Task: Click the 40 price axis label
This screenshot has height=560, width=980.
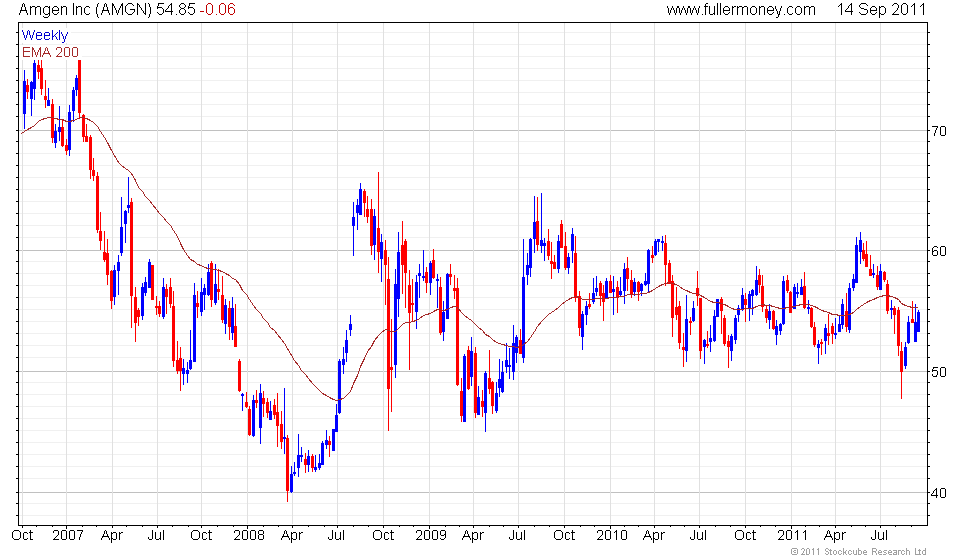Action: click(939, 493)
